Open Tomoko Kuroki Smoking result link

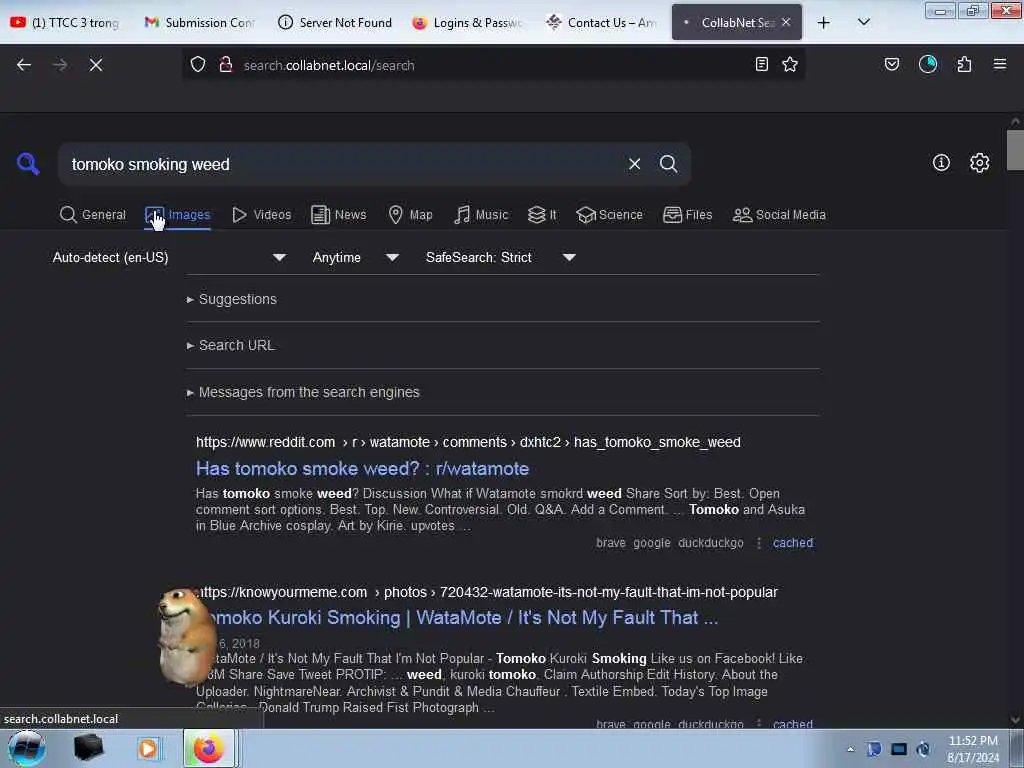(x=457, y=618)
